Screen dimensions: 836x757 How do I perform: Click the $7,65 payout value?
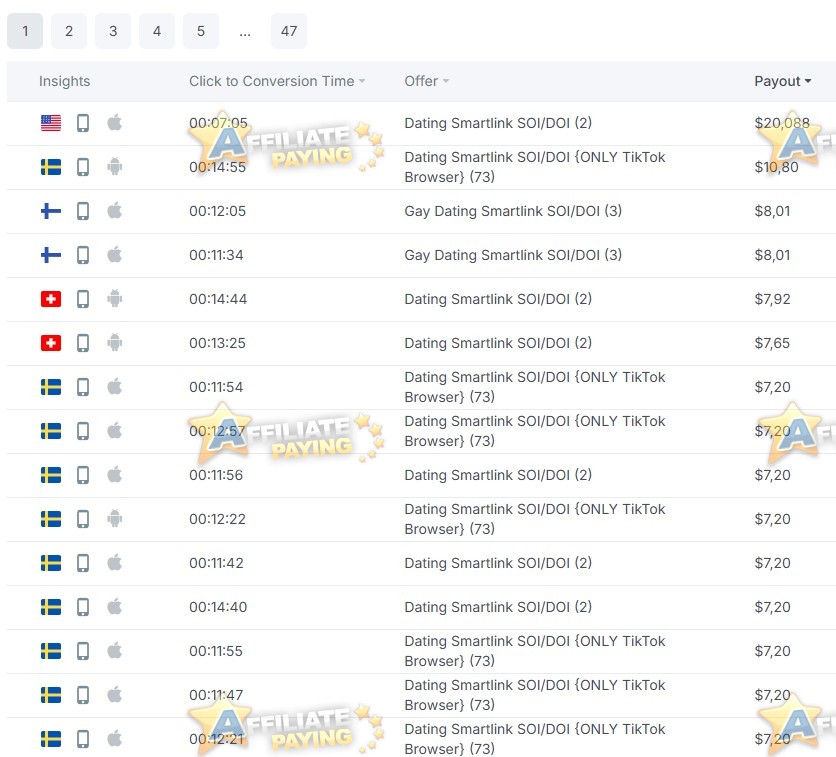[x=772, y=343]
